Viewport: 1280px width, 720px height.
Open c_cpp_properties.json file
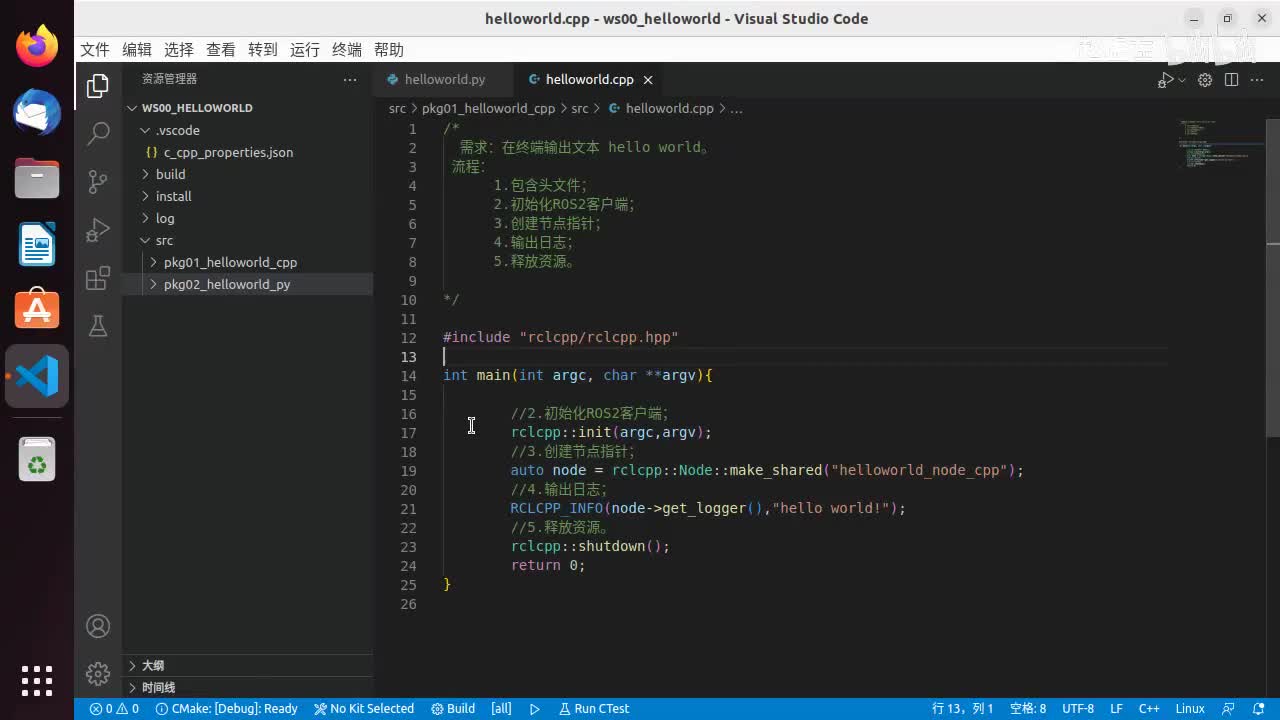(x=248, y=152)
